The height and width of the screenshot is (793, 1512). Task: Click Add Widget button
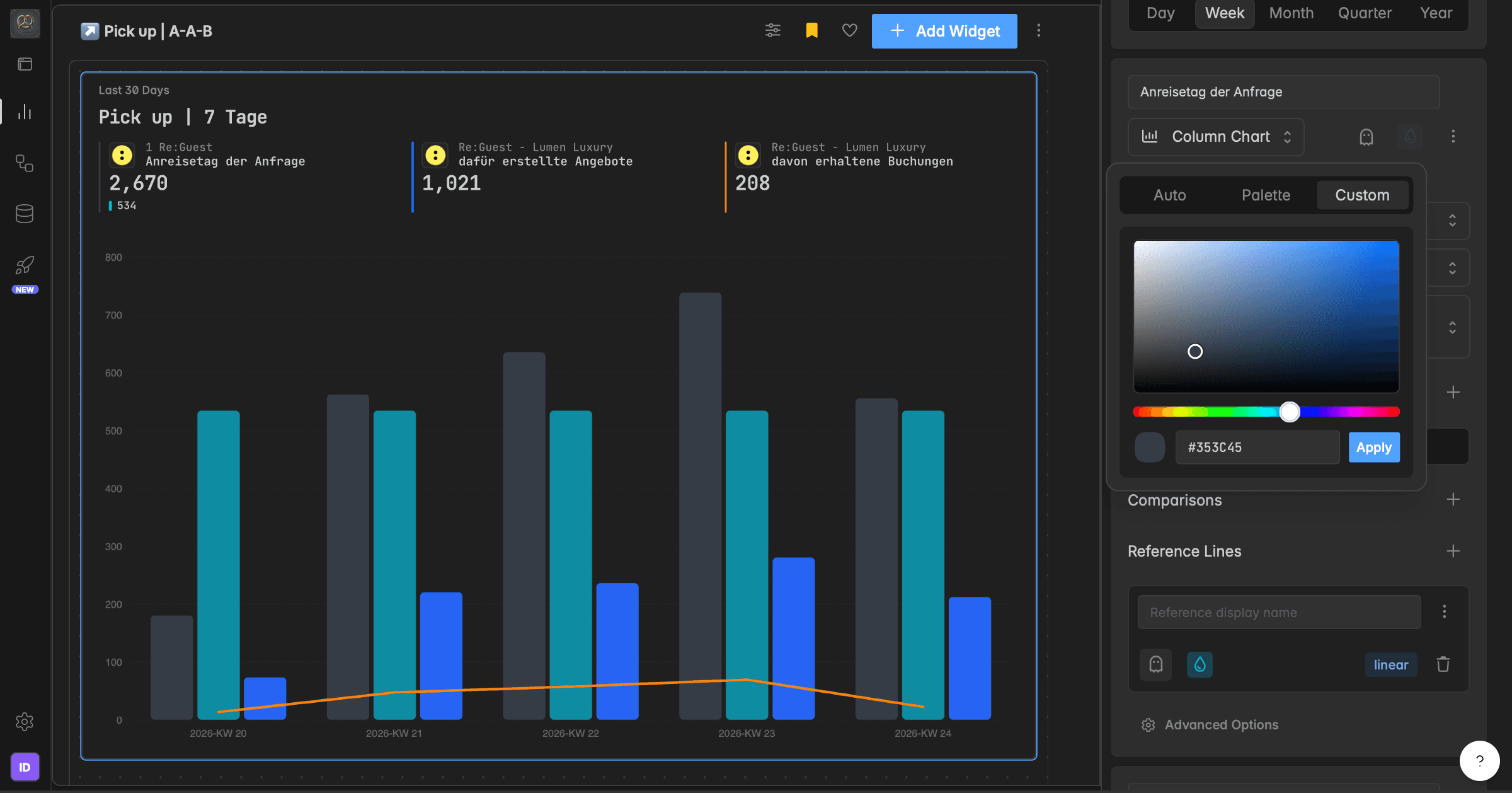[944, 31]
